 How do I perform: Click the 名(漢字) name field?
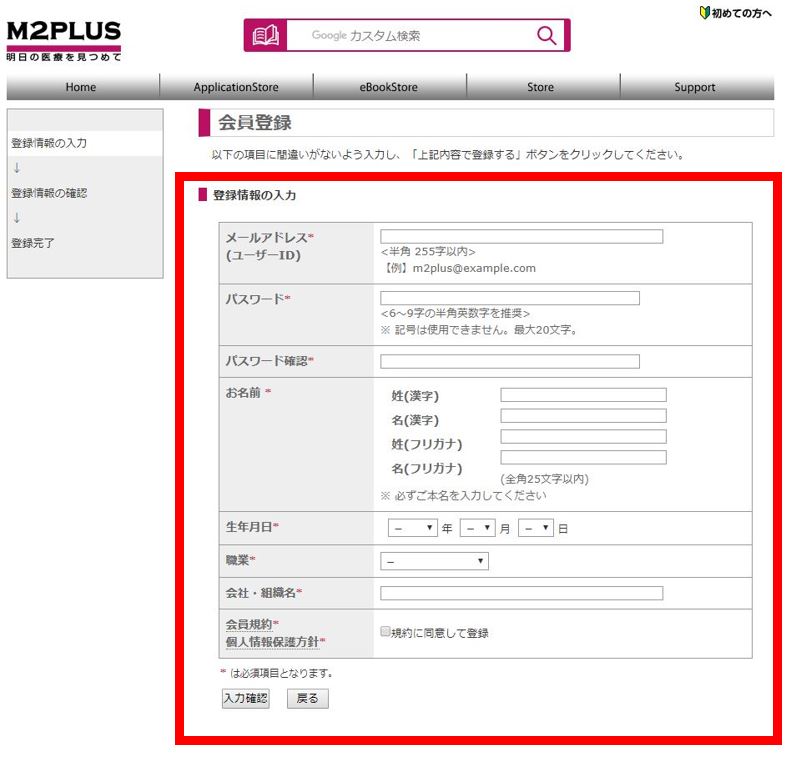pyautogui.click(x=584, y=416)
